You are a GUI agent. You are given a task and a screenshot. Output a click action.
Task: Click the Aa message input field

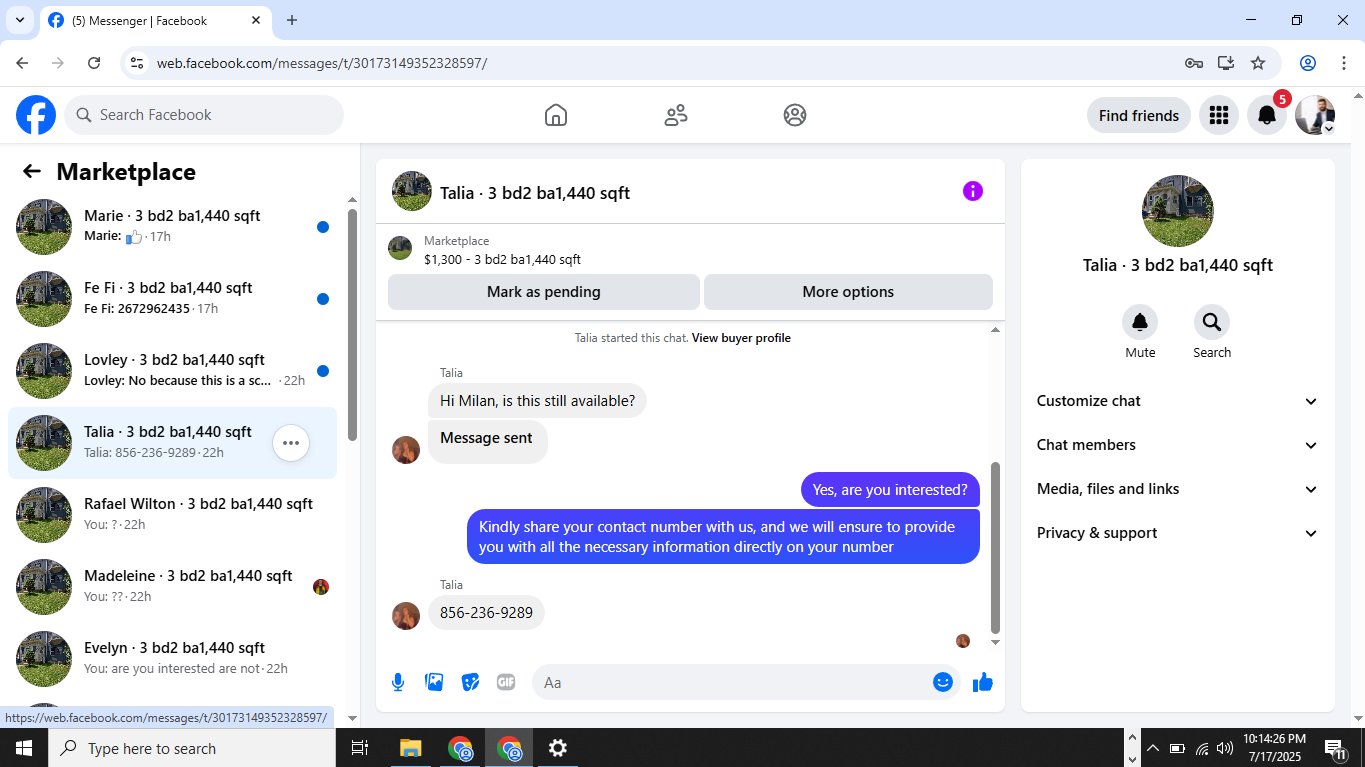pos(745,682)
